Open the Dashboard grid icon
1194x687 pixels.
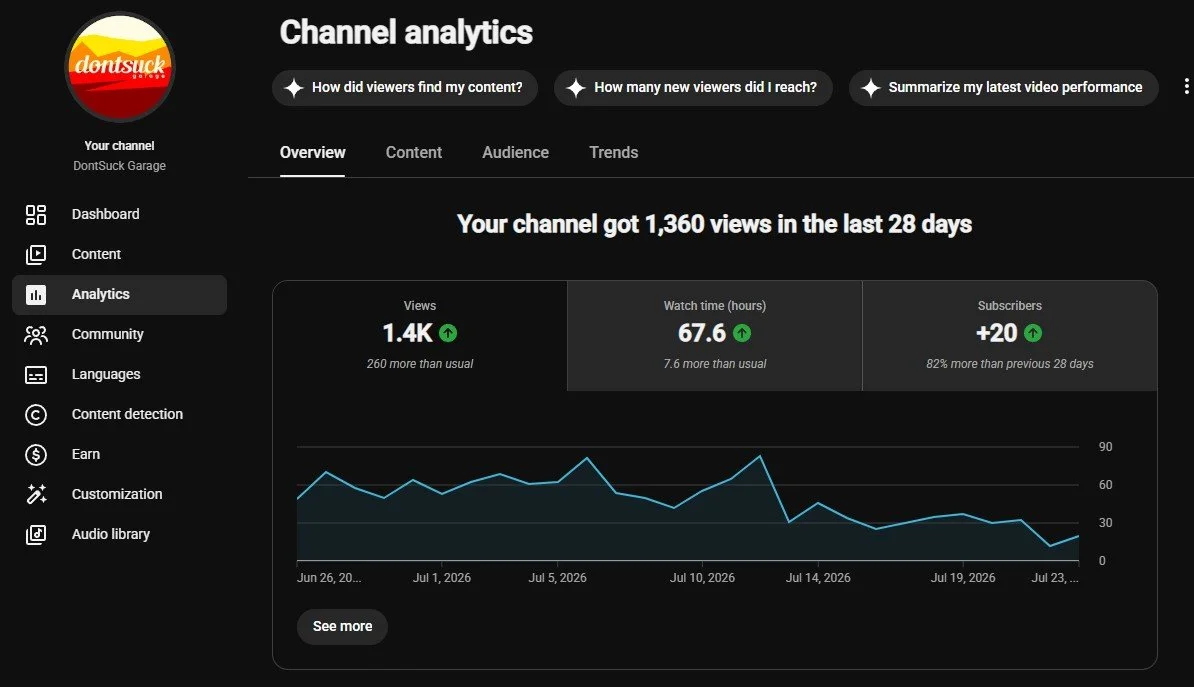tap(36, 215)
